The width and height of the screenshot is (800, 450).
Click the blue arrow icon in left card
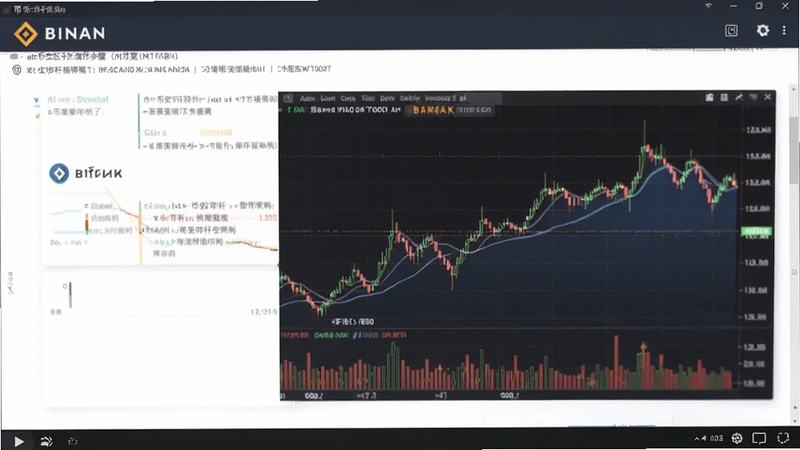[36, 100]
